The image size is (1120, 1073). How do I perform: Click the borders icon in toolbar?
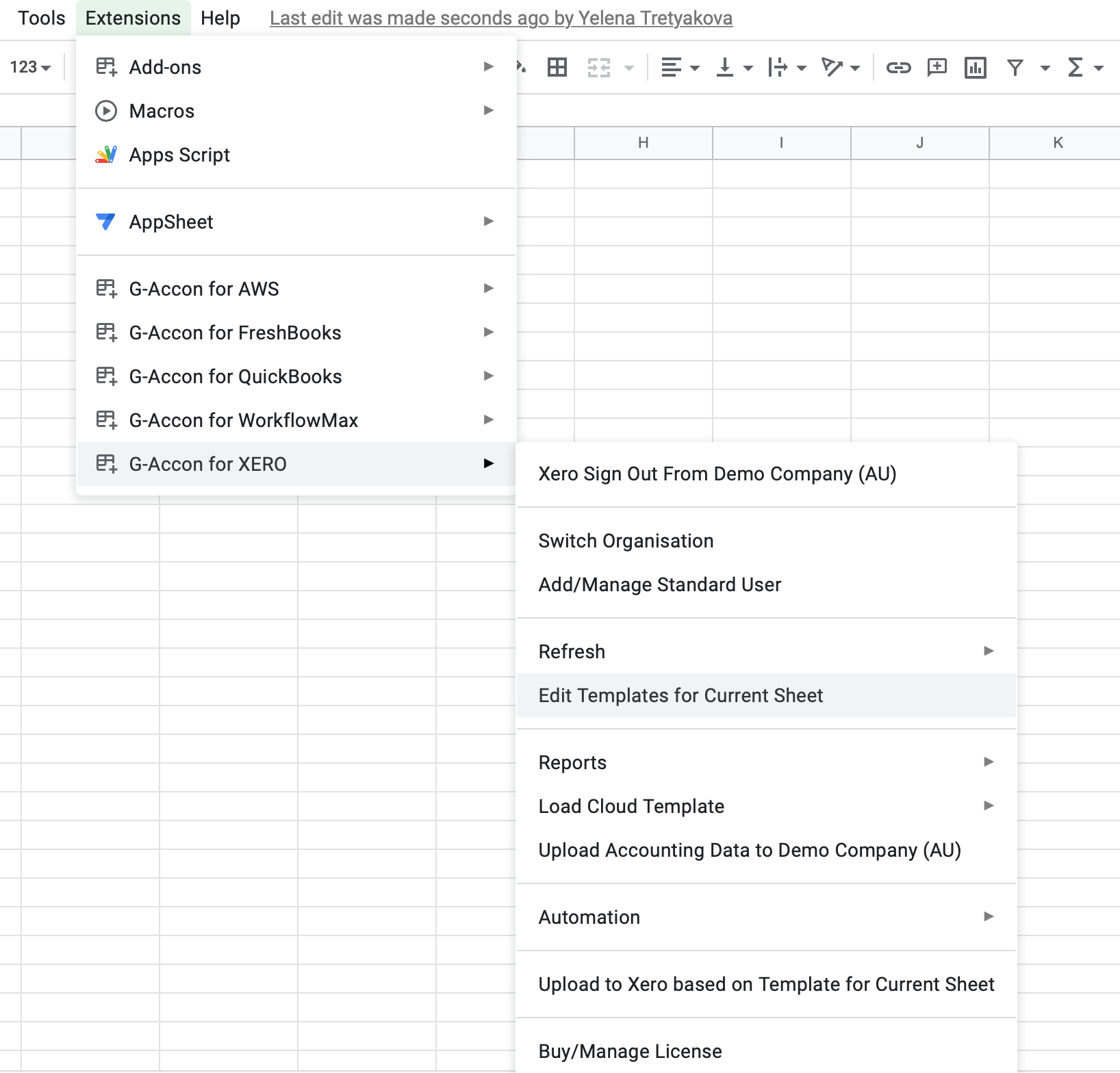pos(557,67)
